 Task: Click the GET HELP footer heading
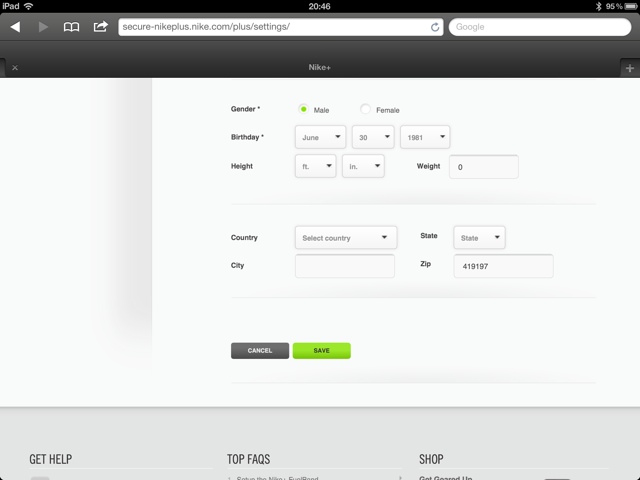[51, 459]
